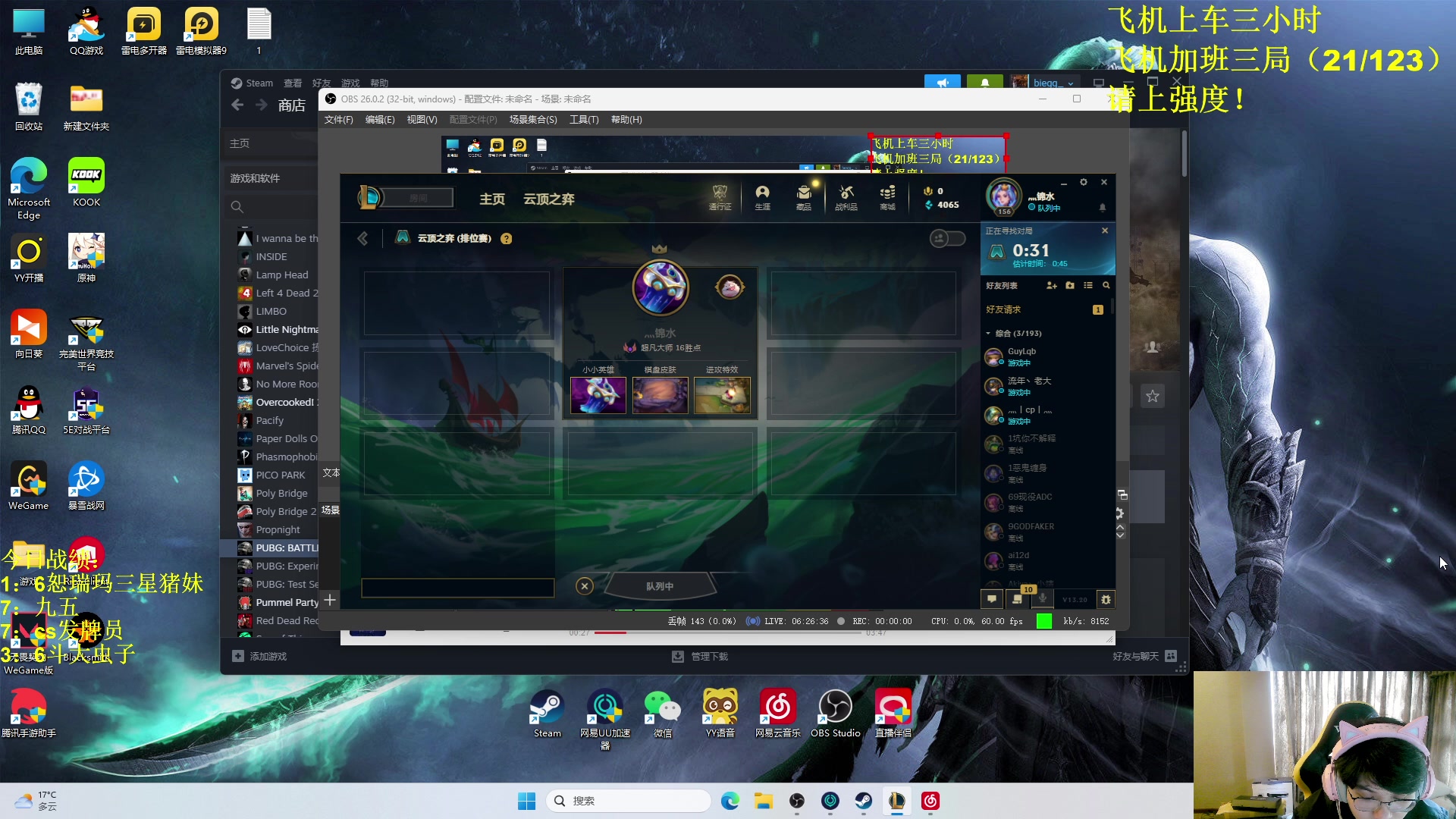Cancel the queue with X button
The image size is (1456, 819).
584,586
